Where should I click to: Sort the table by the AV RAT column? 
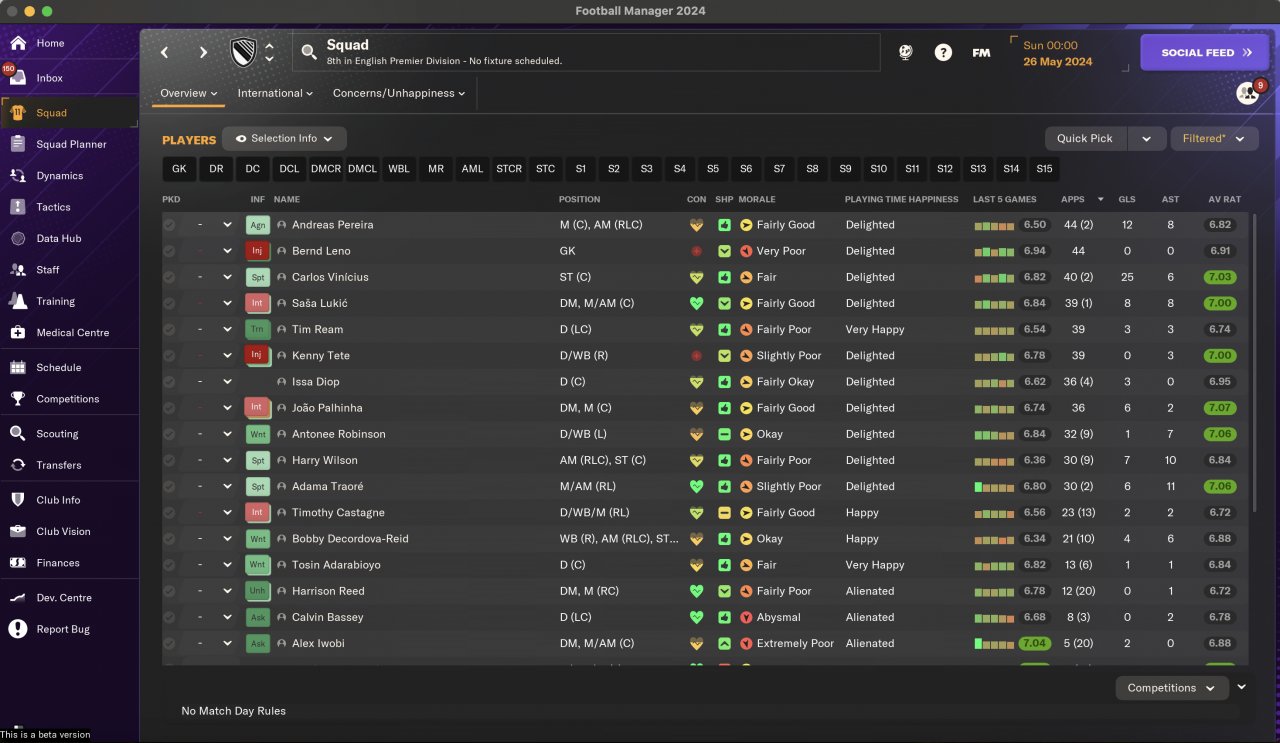[x=1224, y=199]
